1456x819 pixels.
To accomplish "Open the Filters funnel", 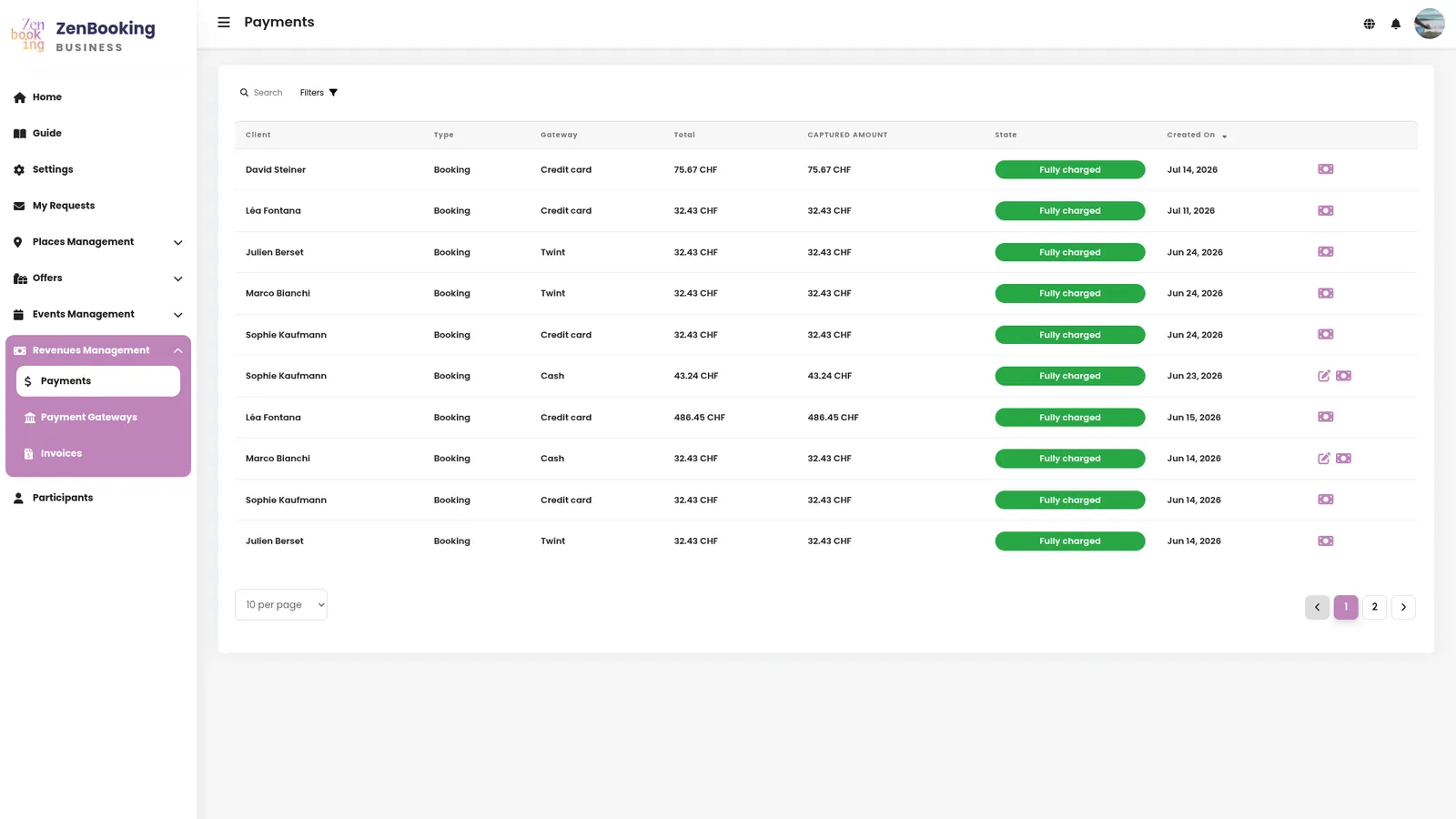I will pyautogui.click(x=318, y=93).
